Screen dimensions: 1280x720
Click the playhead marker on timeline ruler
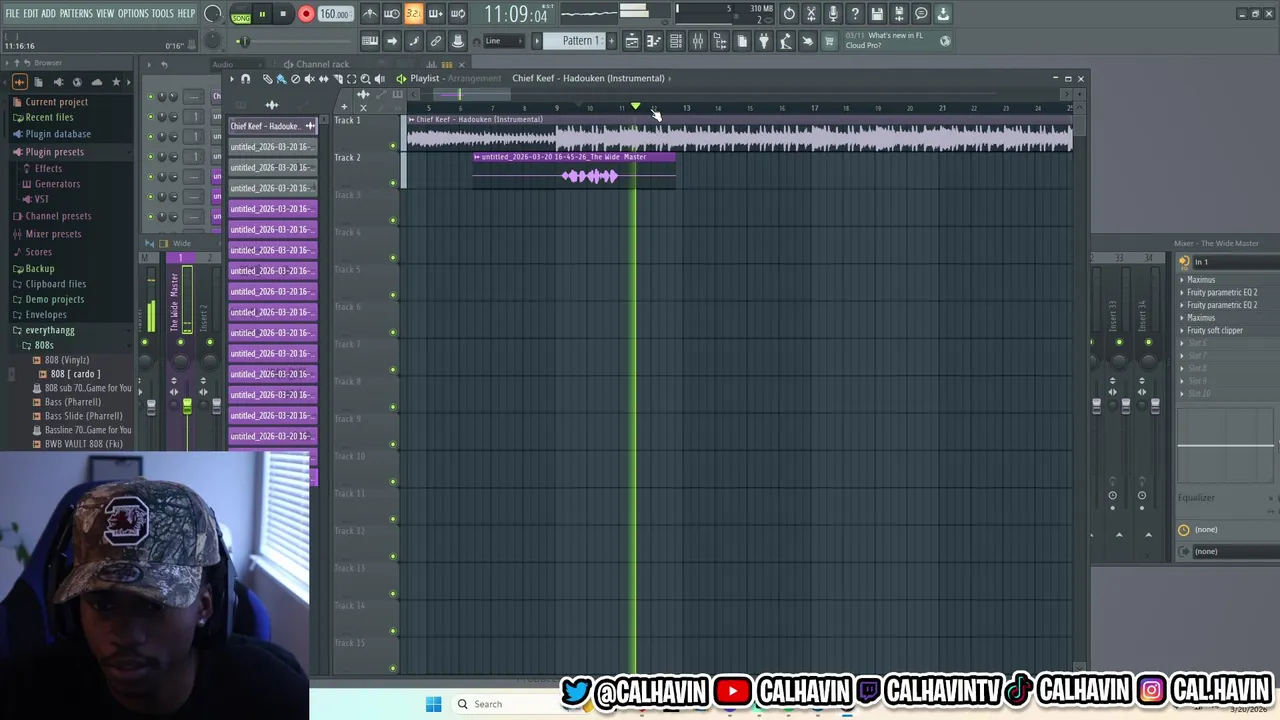[635, 106]
